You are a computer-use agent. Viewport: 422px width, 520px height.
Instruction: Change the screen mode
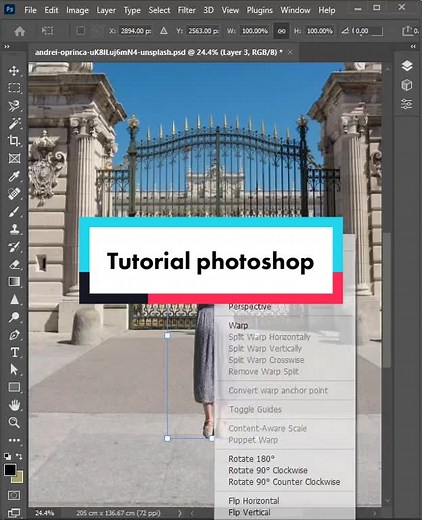(x=14, y=512)
